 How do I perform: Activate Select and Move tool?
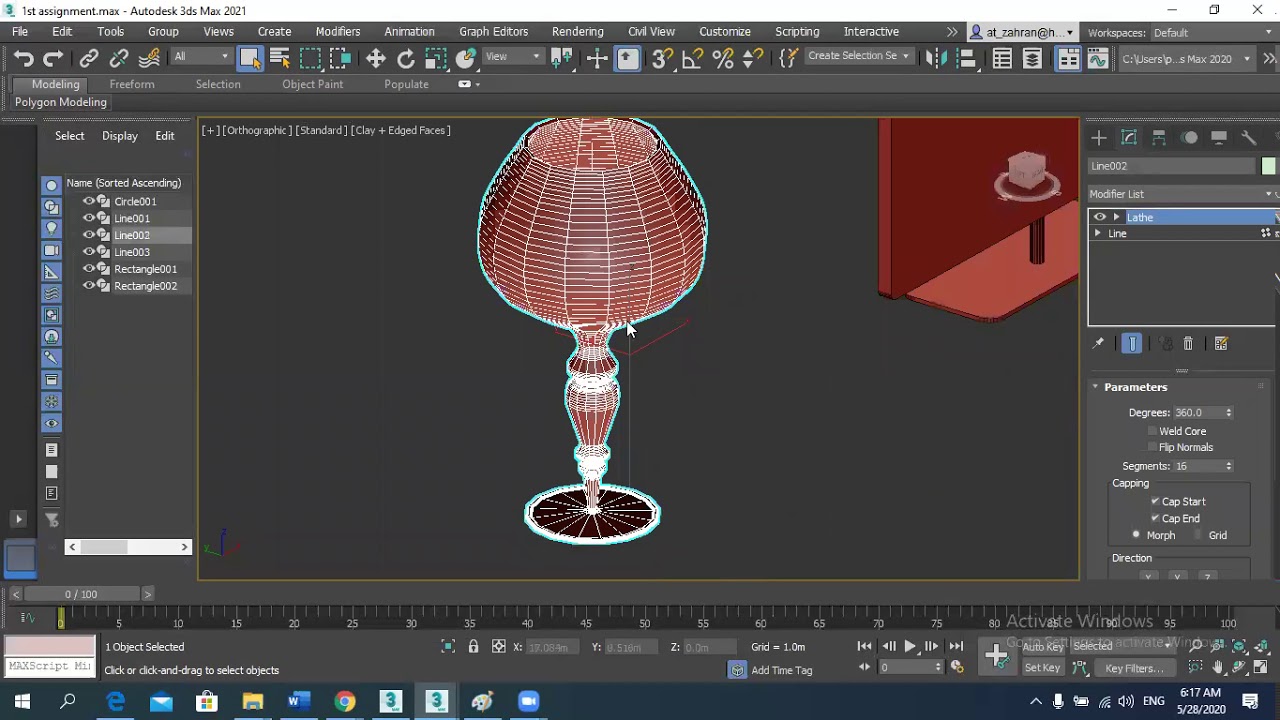[x=376, y=59]
